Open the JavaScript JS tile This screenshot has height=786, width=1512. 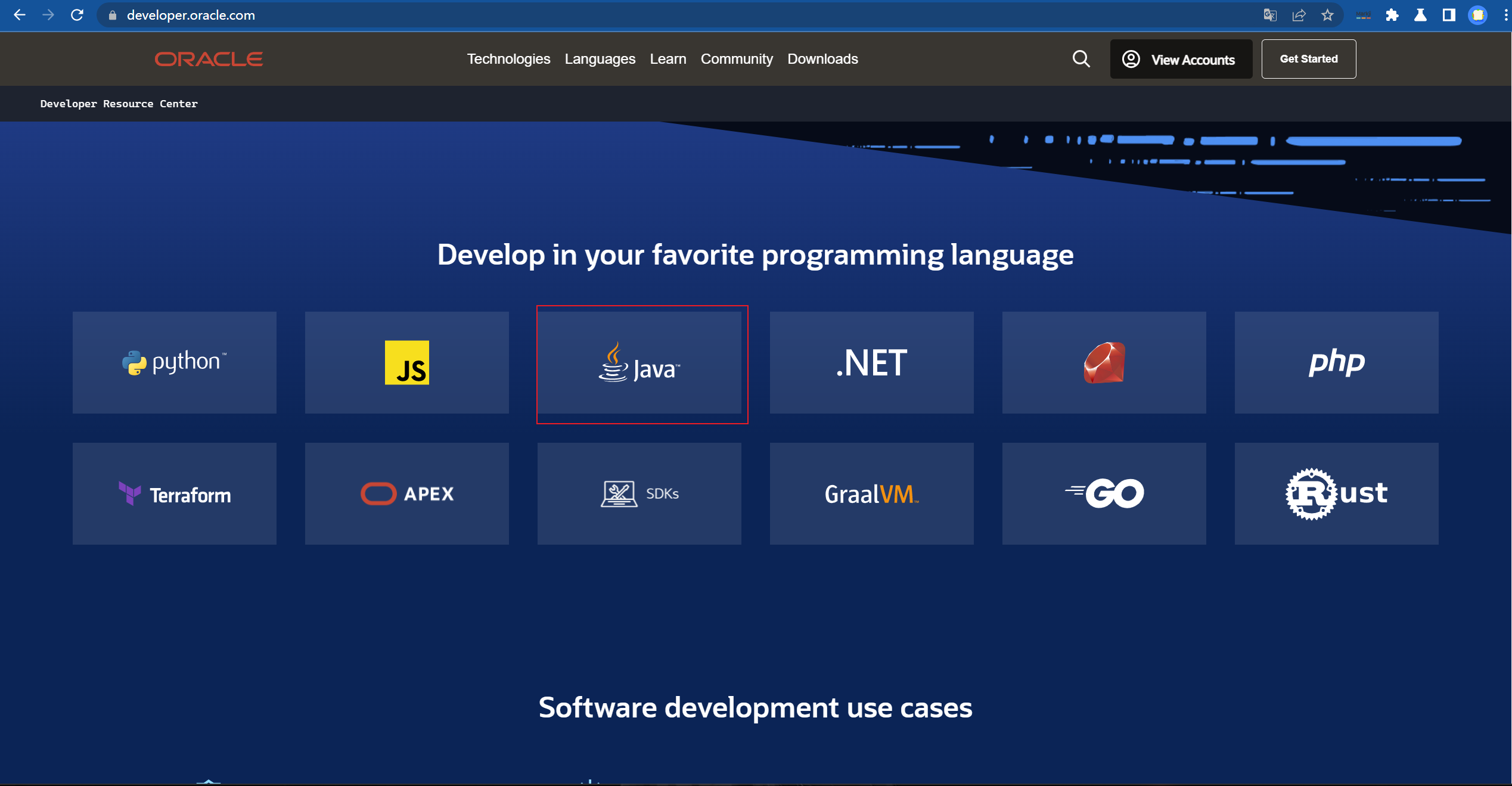click(x=407, y=362)
